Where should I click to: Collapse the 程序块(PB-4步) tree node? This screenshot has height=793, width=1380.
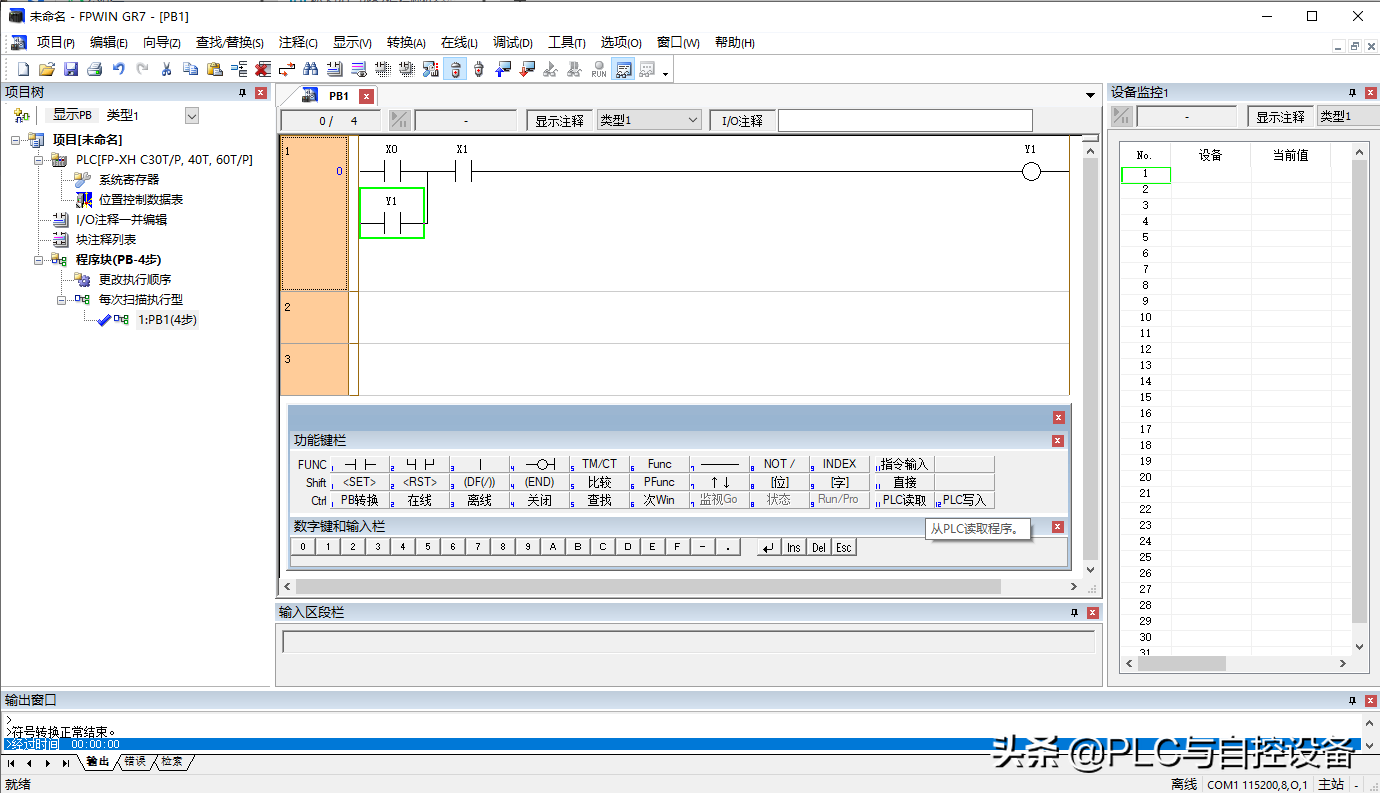[39, 260]
